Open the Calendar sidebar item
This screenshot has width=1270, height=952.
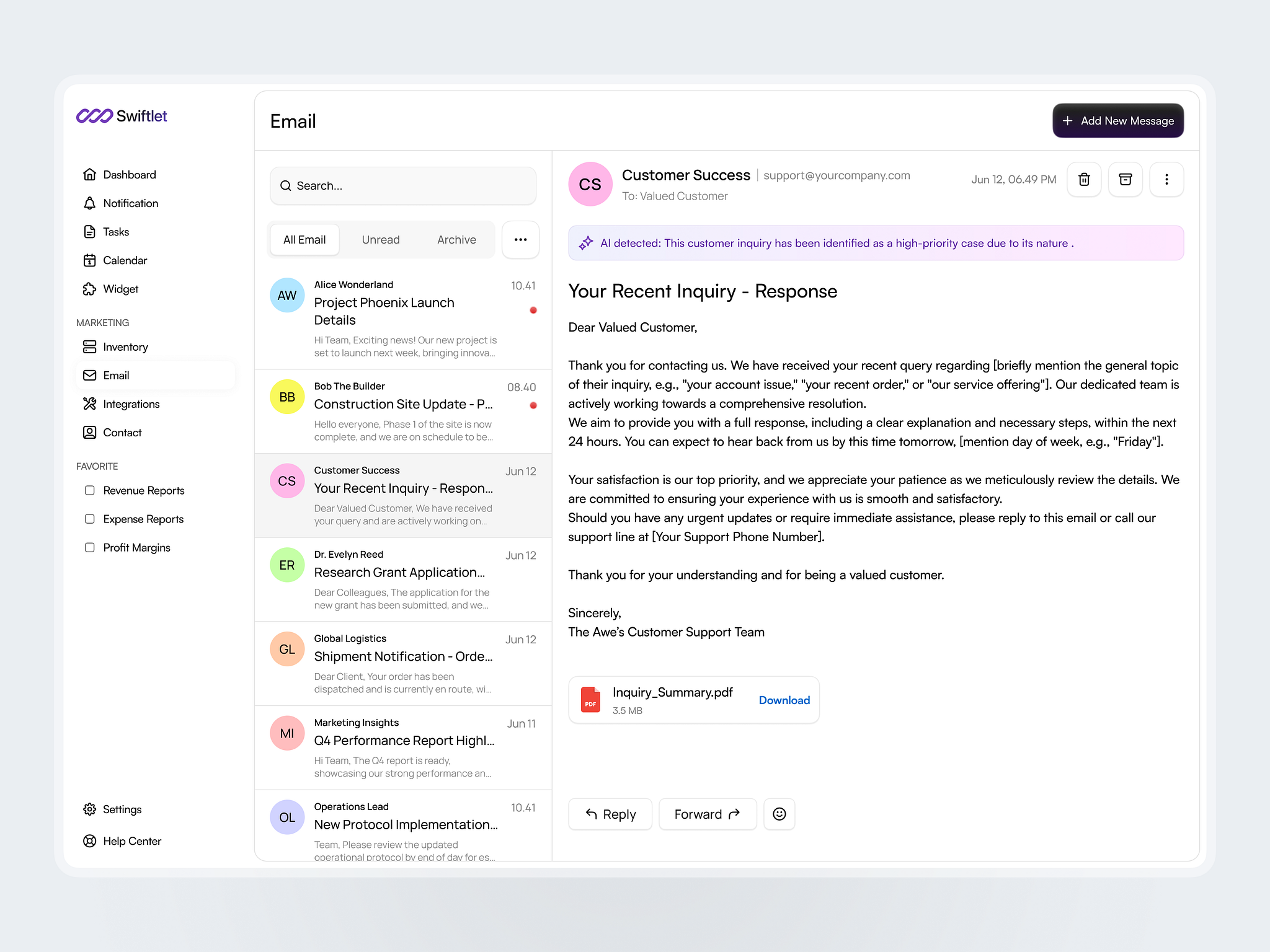click(124, 260)
